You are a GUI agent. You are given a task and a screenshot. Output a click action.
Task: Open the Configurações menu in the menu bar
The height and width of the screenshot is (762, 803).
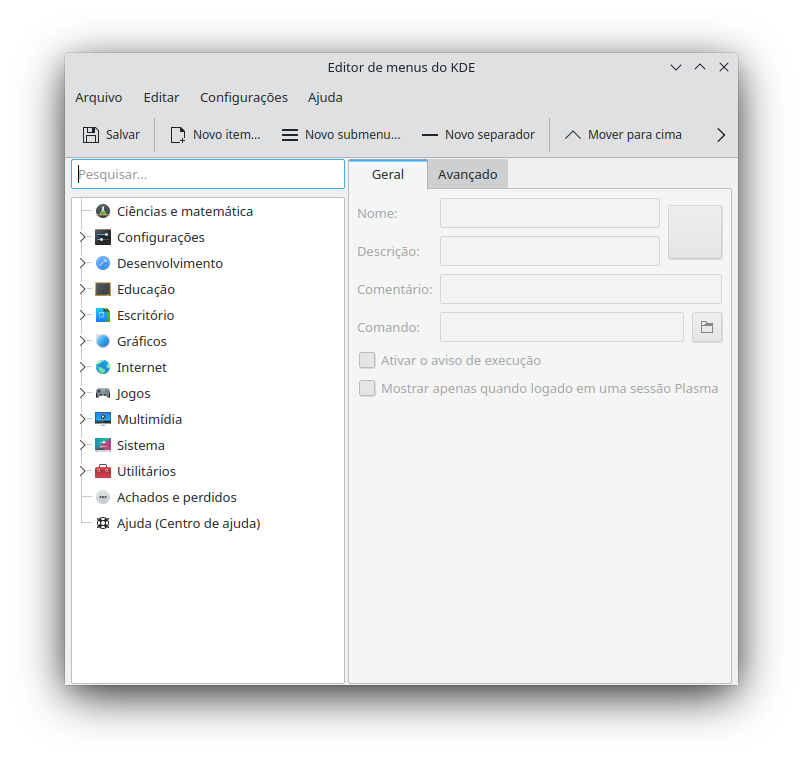243,97
